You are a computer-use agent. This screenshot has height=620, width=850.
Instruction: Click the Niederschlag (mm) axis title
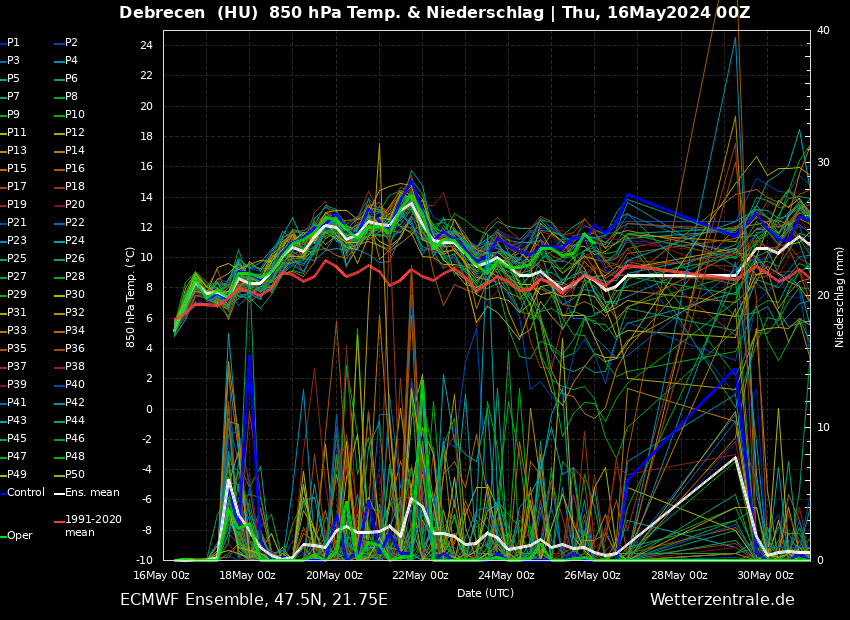840,297
